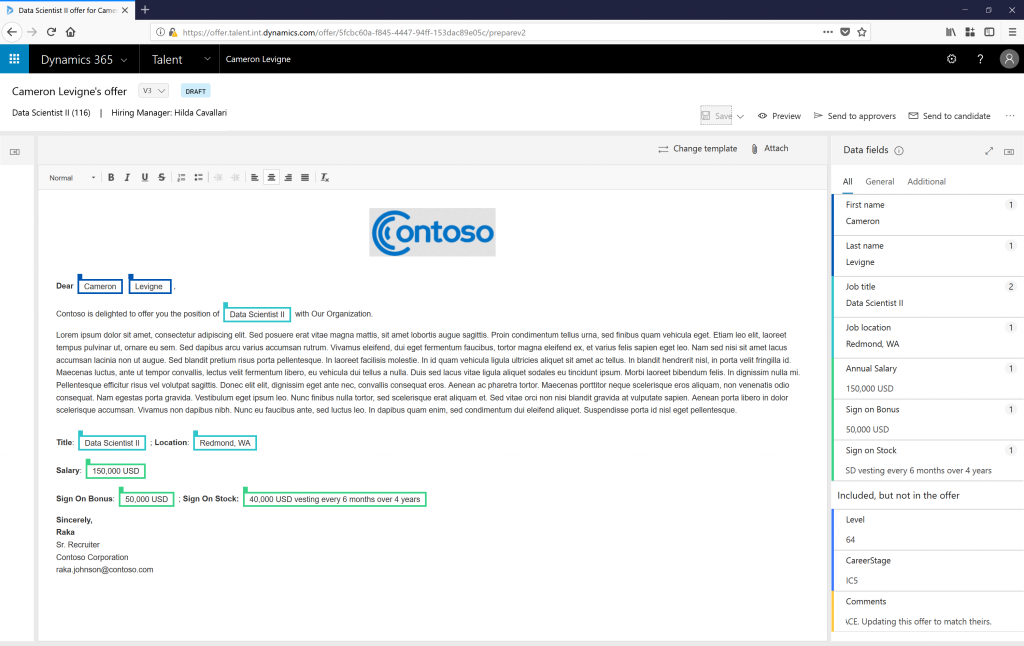Open the Settings gear in header

click(x=951, y=59)
